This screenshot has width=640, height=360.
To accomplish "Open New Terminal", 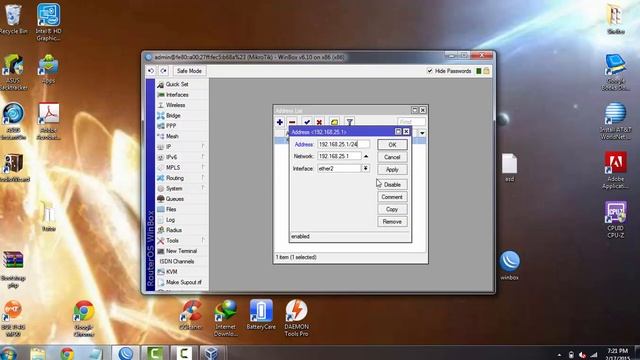I will tap(181, 251).
